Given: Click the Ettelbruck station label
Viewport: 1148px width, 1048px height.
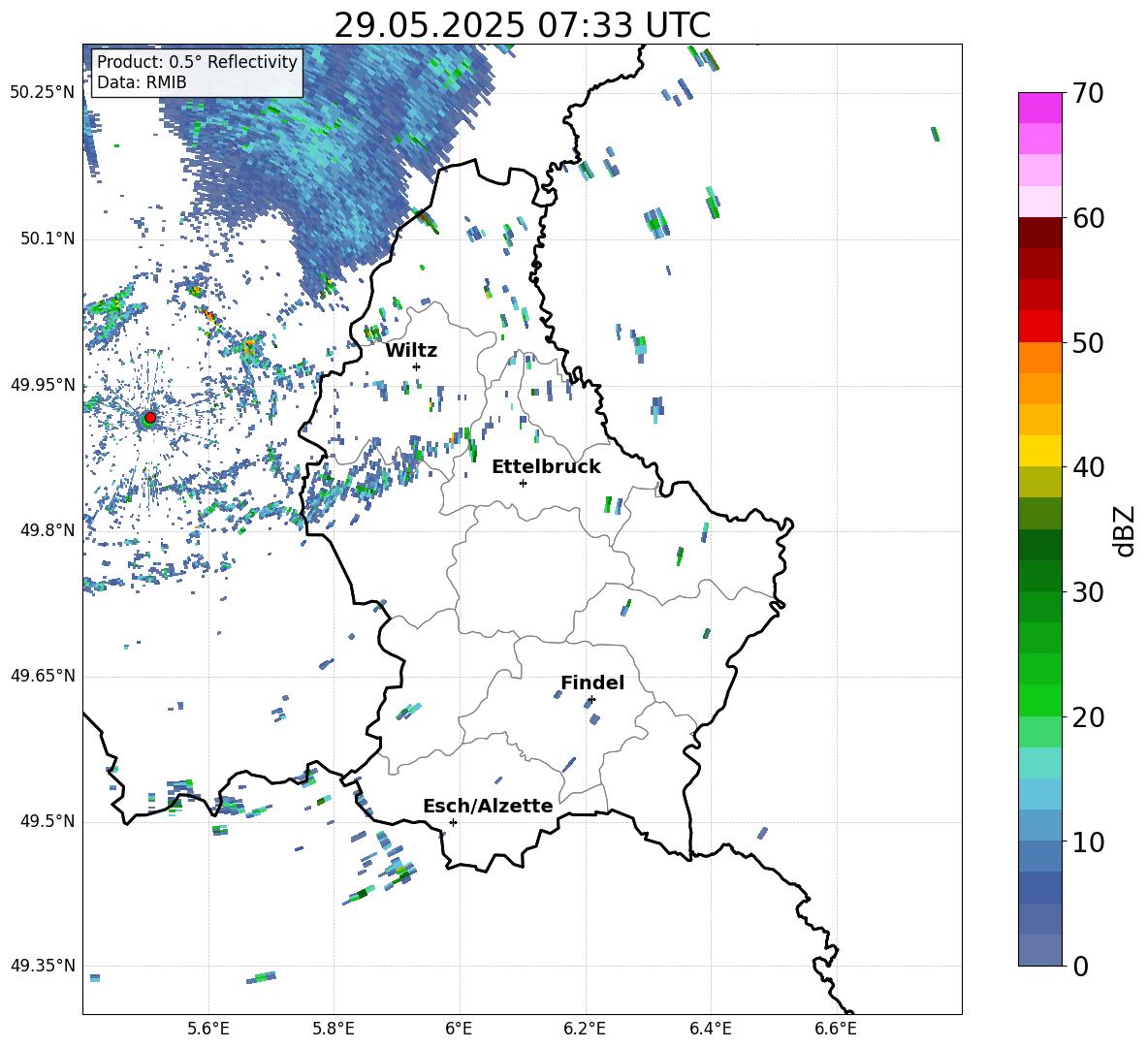Looking at the screenshot, I should 546,467.
